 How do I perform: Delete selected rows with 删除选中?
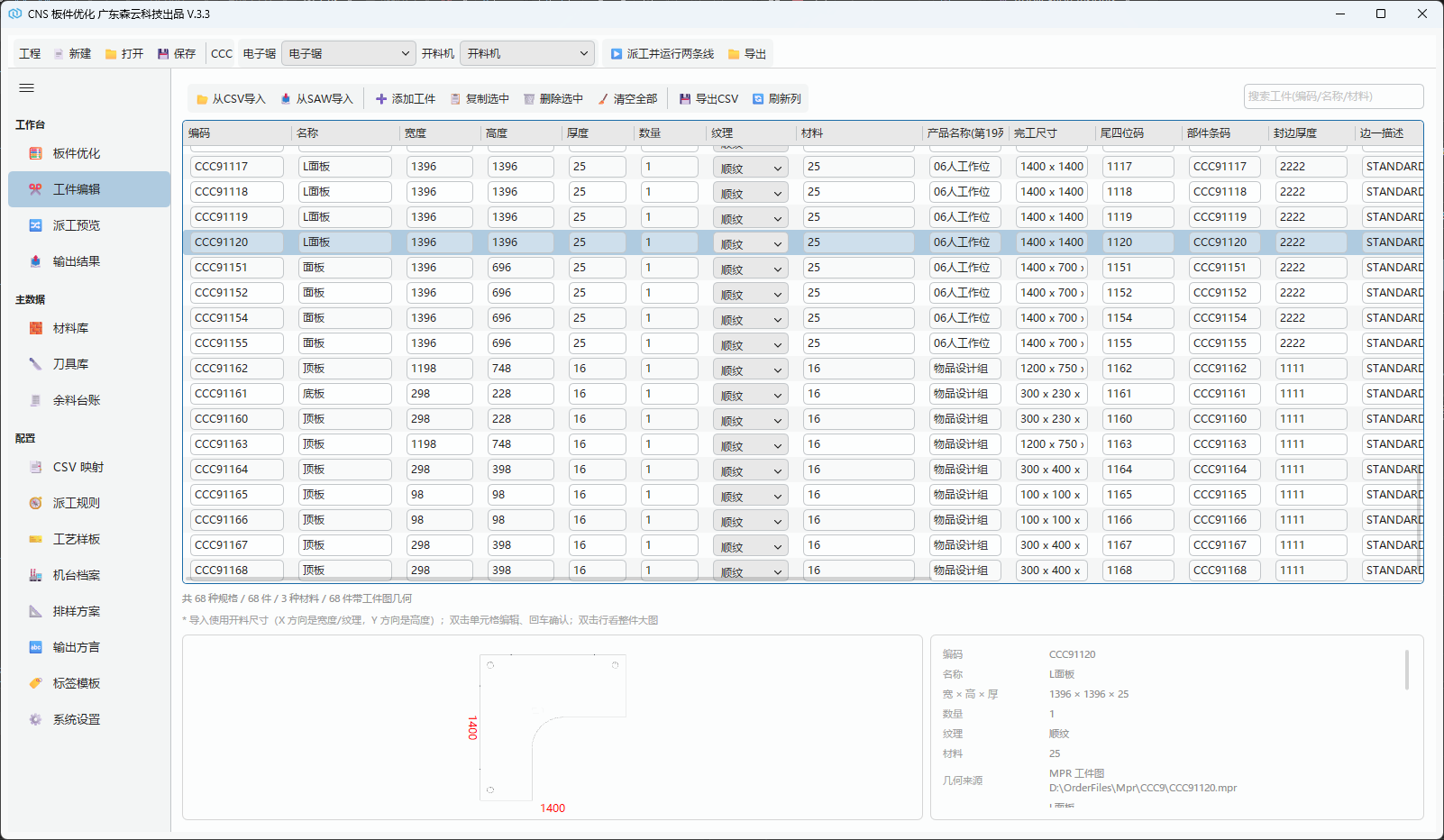(553, 99)
